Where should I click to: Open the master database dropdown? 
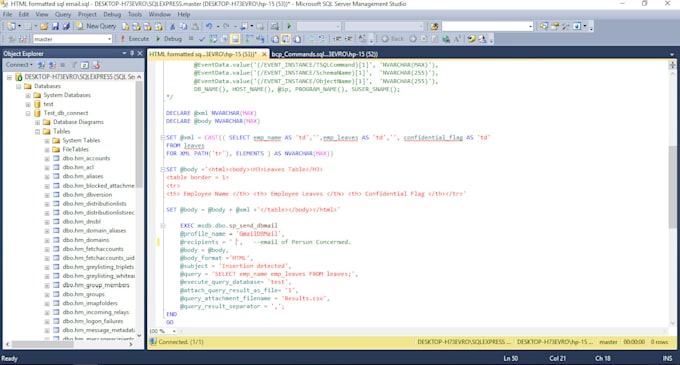109,39
